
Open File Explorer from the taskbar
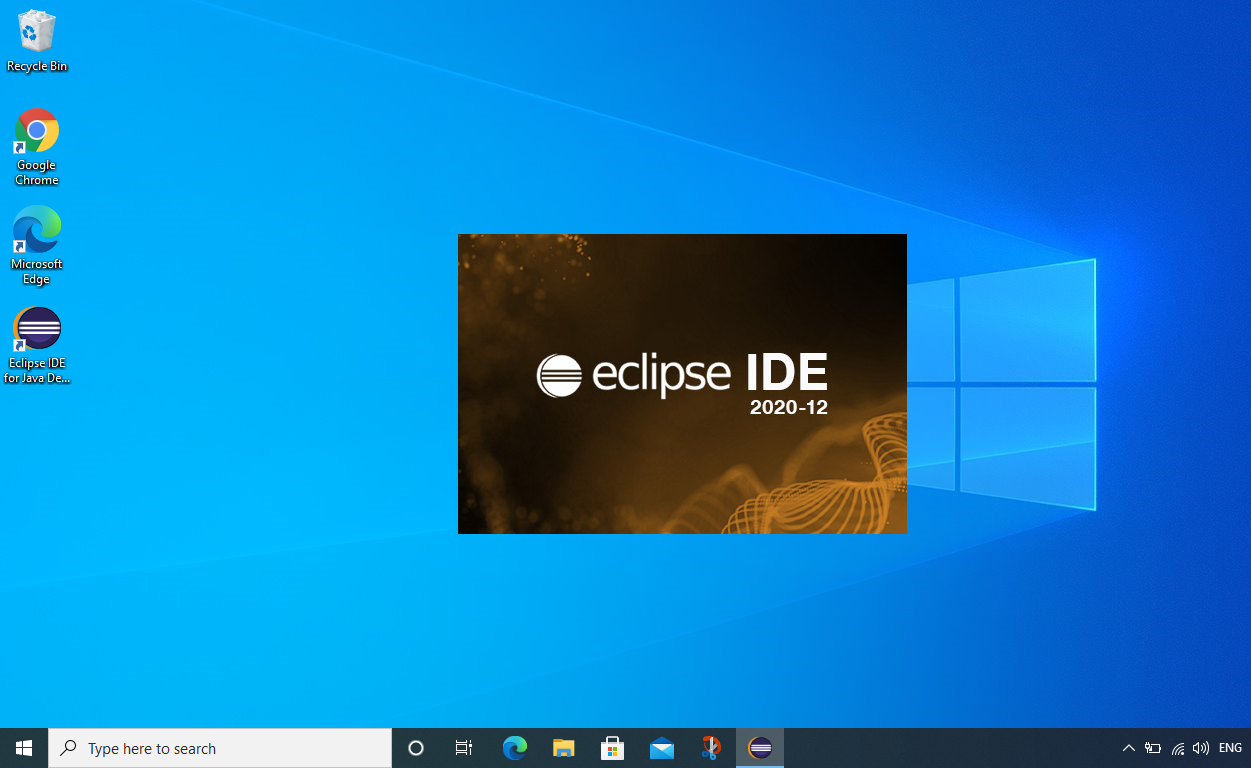point(563,747)
